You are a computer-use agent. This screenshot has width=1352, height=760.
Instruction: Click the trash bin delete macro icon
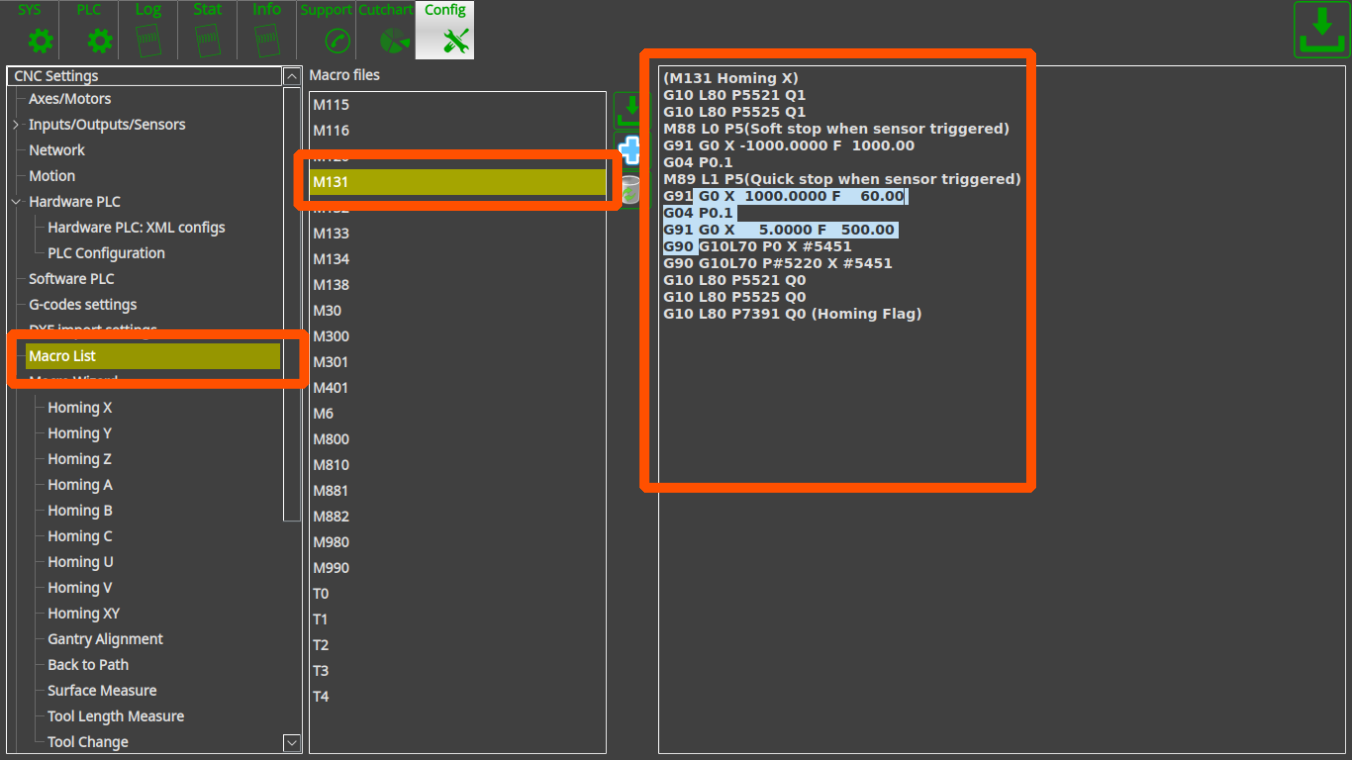point(629,190)
